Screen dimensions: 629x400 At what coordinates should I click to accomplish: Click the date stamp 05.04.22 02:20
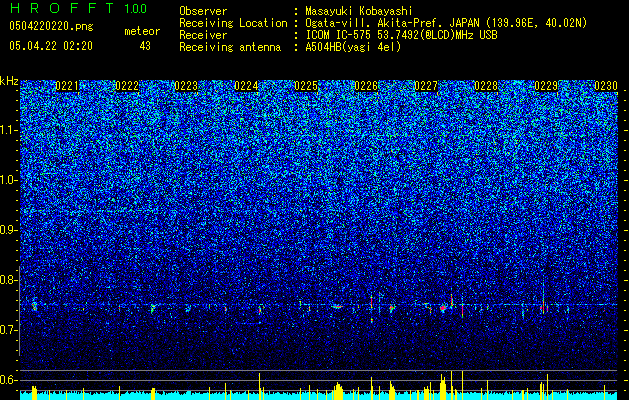tap(51, 46)
